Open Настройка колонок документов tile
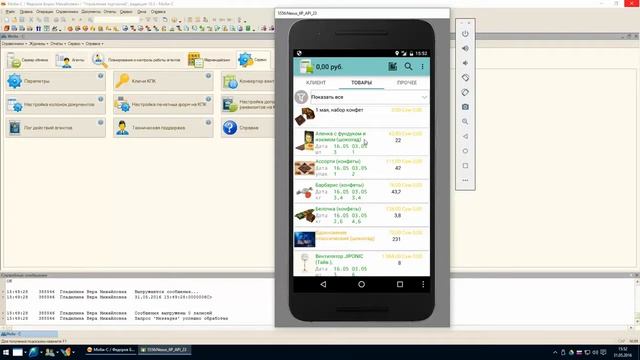The image size is (640, 360). tap(56, 104)
